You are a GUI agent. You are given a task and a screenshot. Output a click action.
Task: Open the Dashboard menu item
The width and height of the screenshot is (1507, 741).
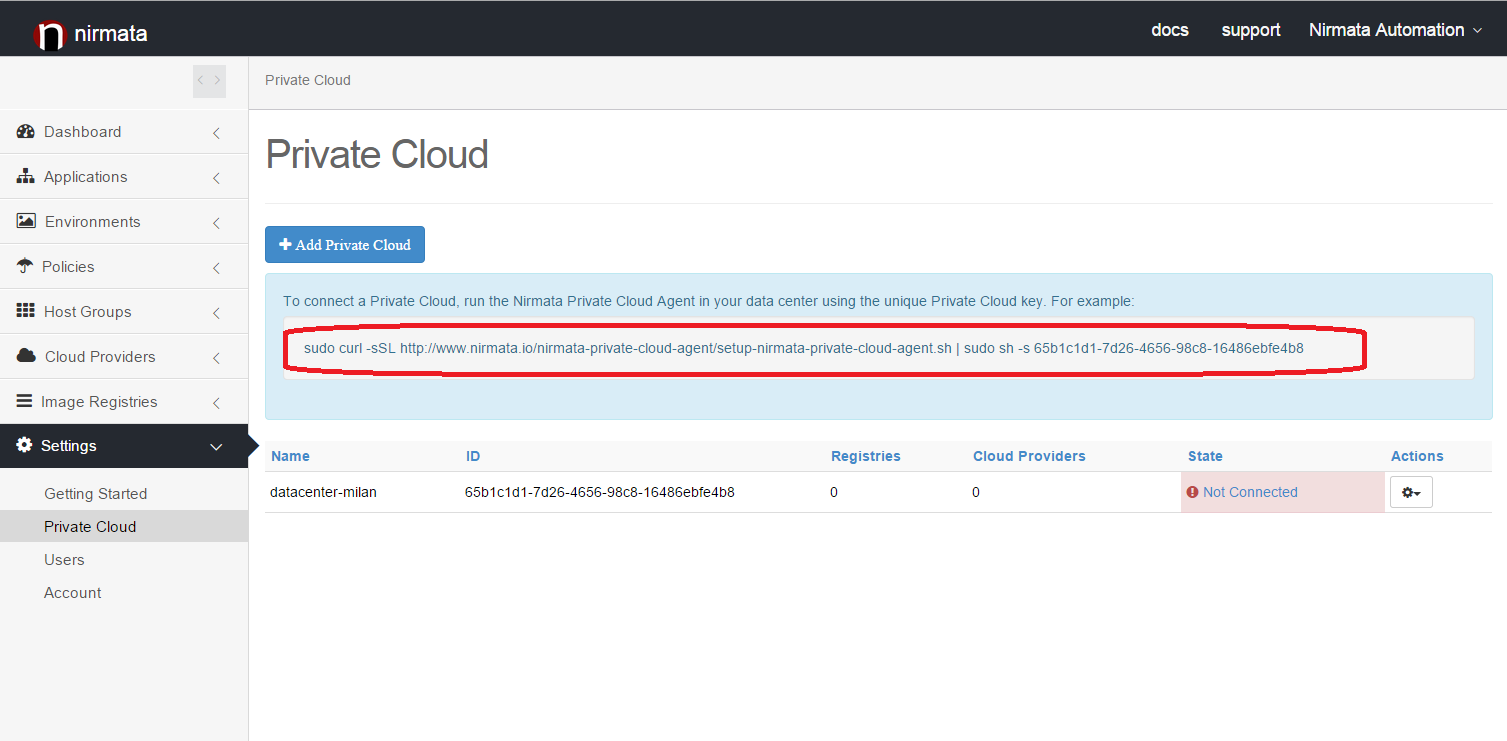(124, 131)
